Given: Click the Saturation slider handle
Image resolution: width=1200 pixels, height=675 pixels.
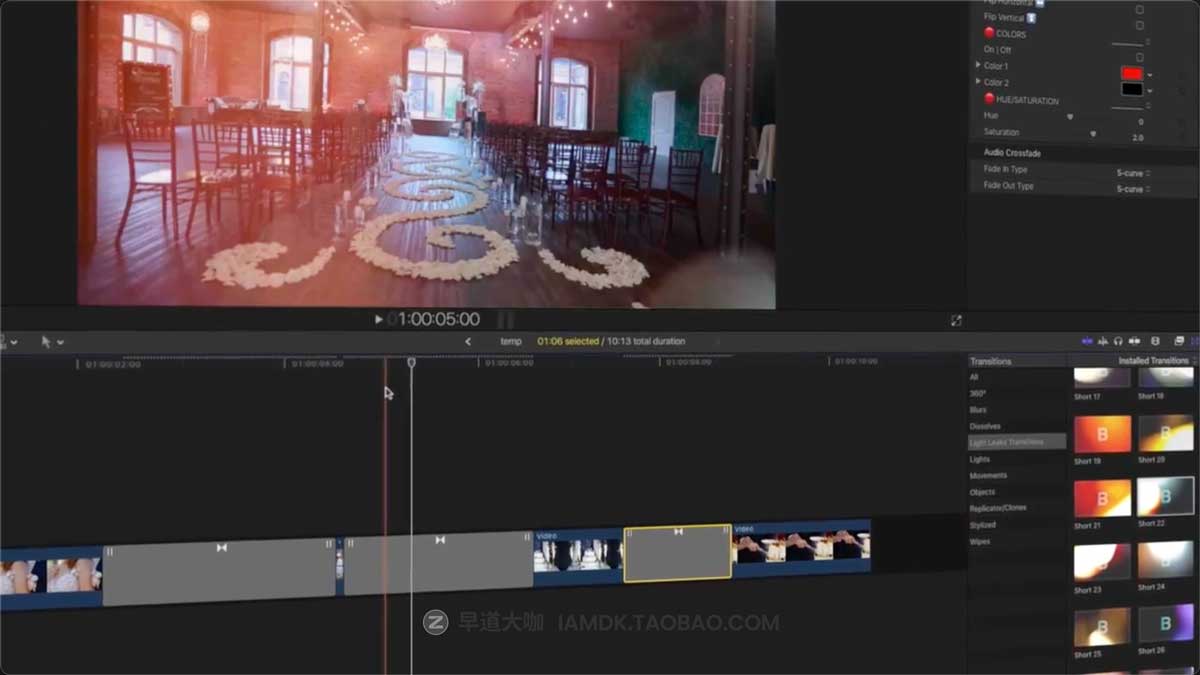Looking at the screenshot, I should click(x=1093, y=133).
